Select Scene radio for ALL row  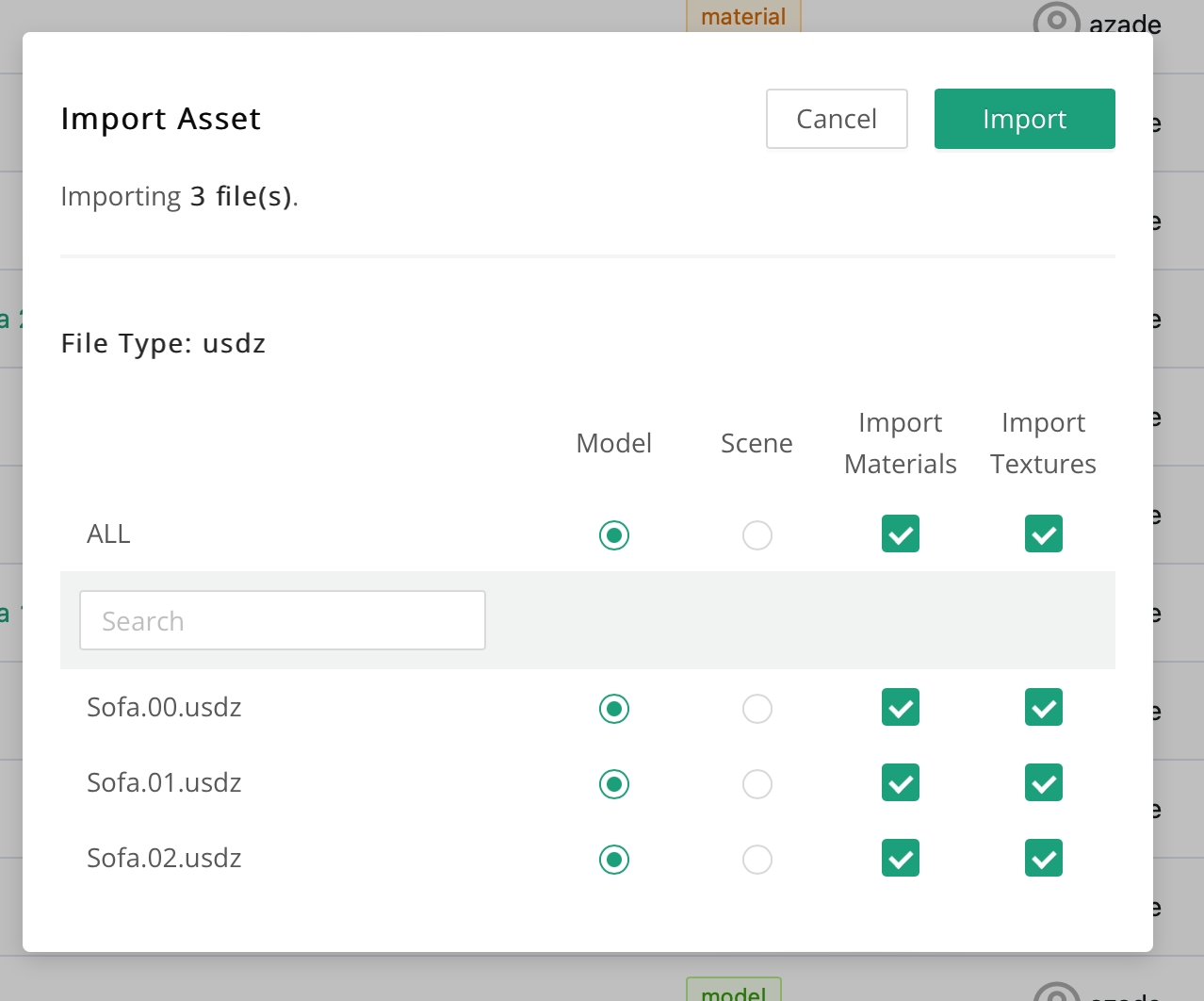point(757,535)
